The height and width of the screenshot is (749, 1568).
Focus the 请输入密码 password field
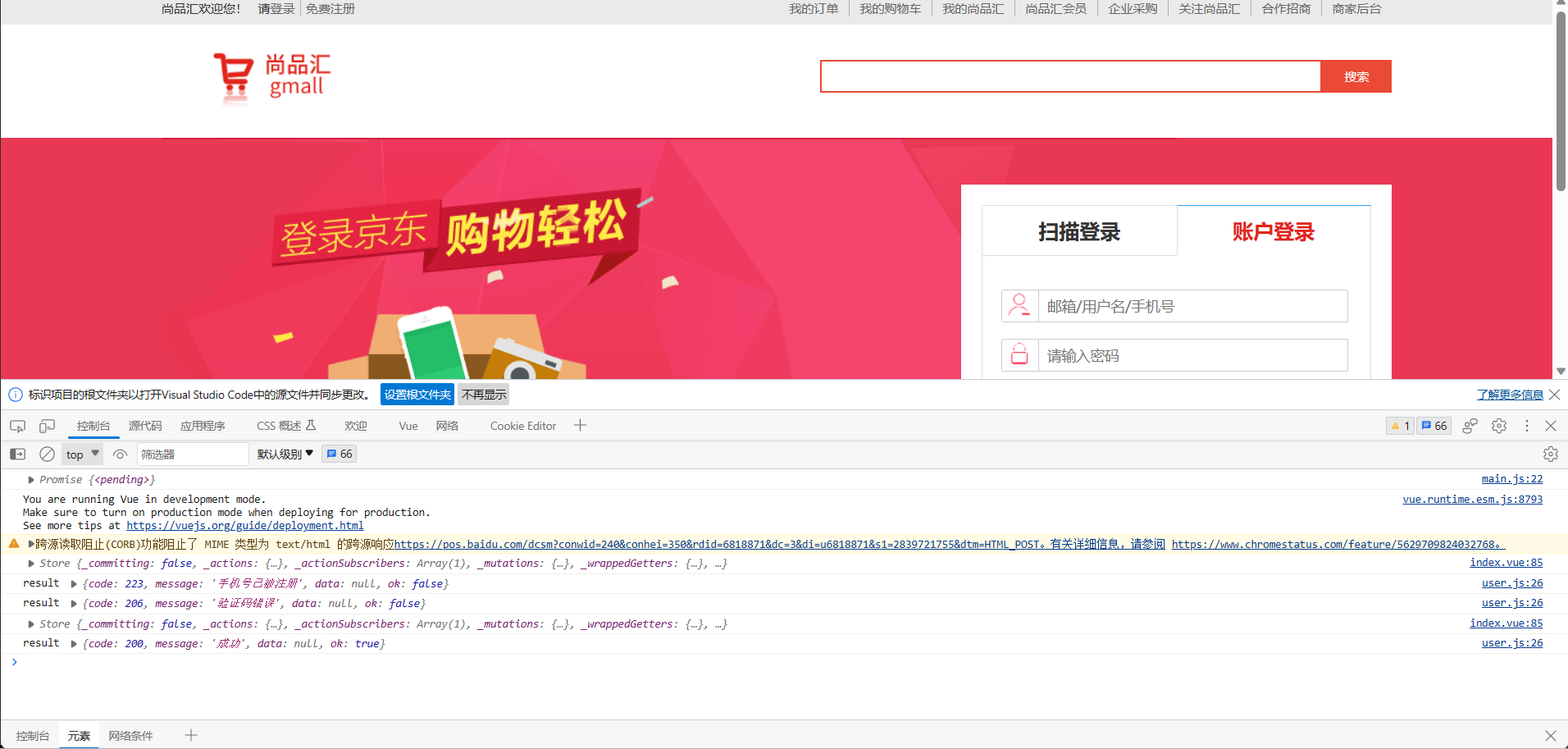point(1192,355)
